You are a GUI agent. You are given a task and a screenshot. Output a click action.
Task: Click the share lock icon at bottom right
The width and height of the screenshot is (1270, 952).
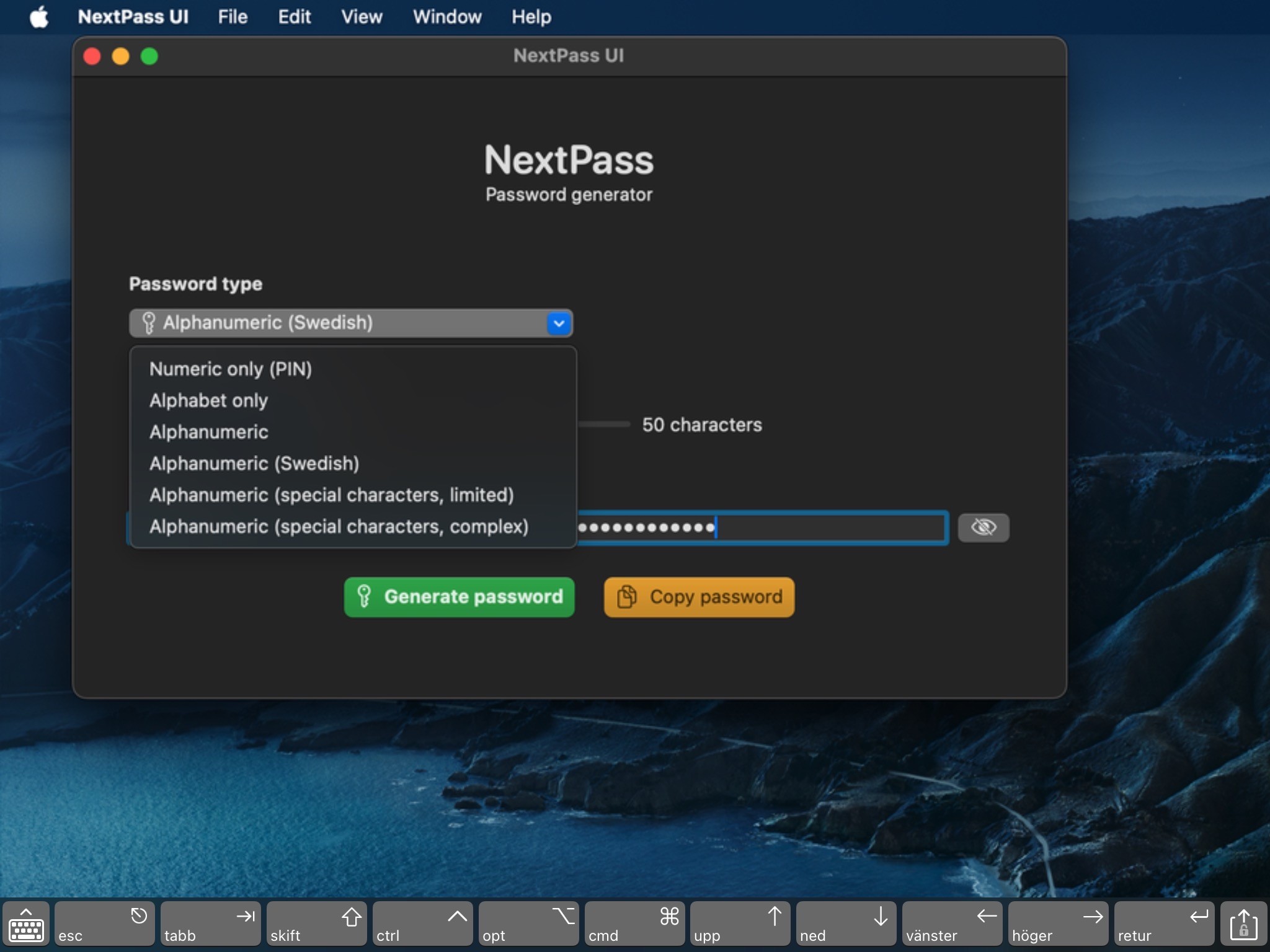click(x=1243, y=924)
